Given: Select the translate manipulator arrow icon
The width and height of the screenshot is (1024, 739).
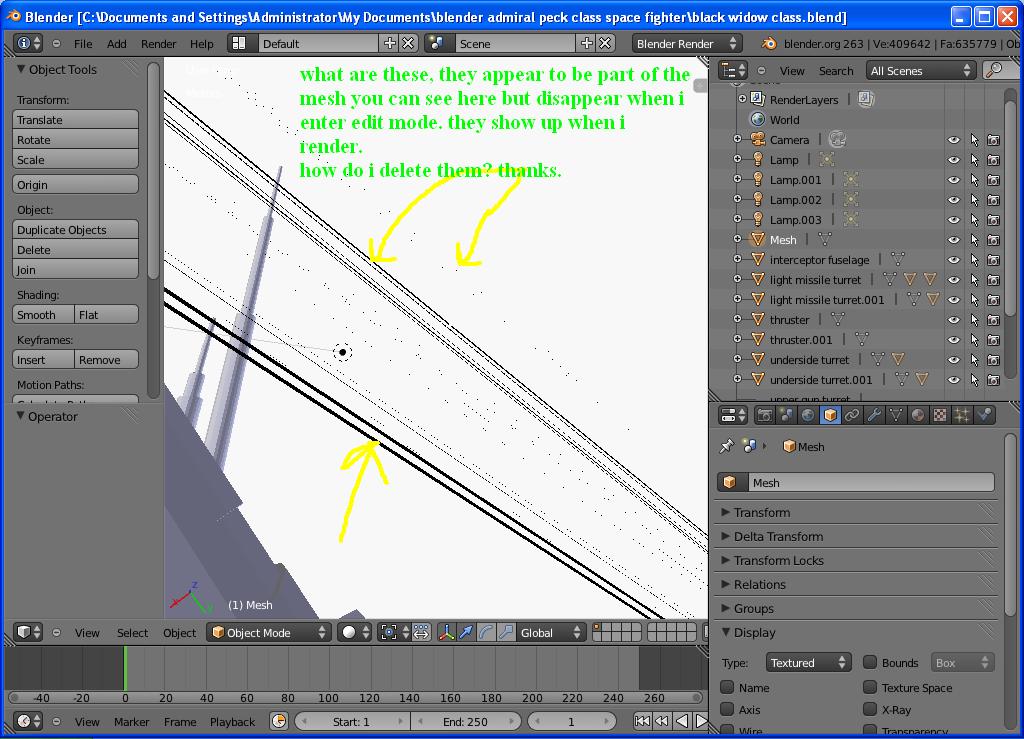Looking at the screenshot, I should (466, 633).
